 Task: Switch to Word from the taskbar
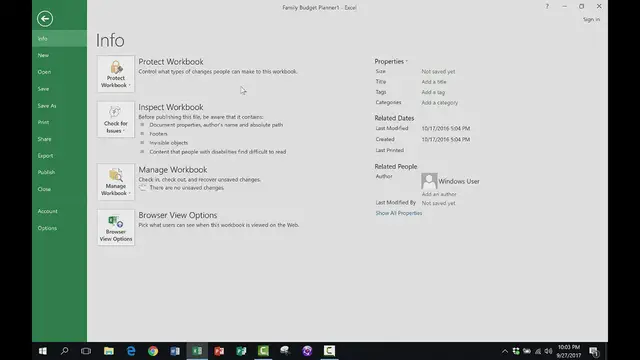175,351
